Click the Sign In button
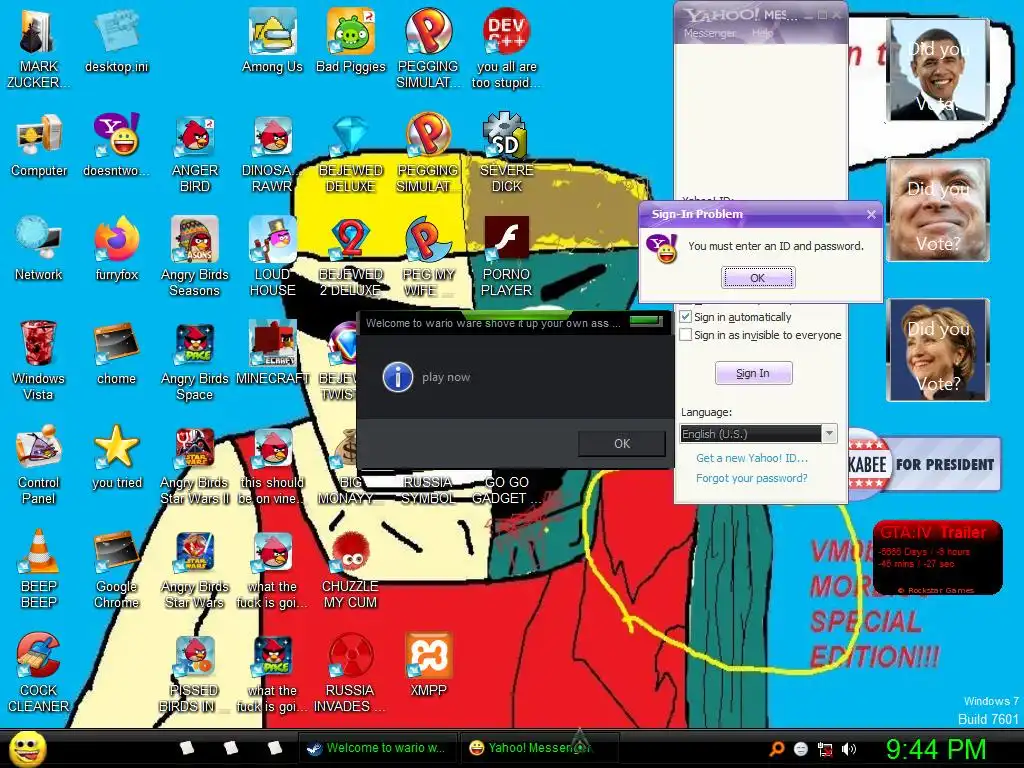1024x768 pixels. pyautogui.click(x=753, y=373)
